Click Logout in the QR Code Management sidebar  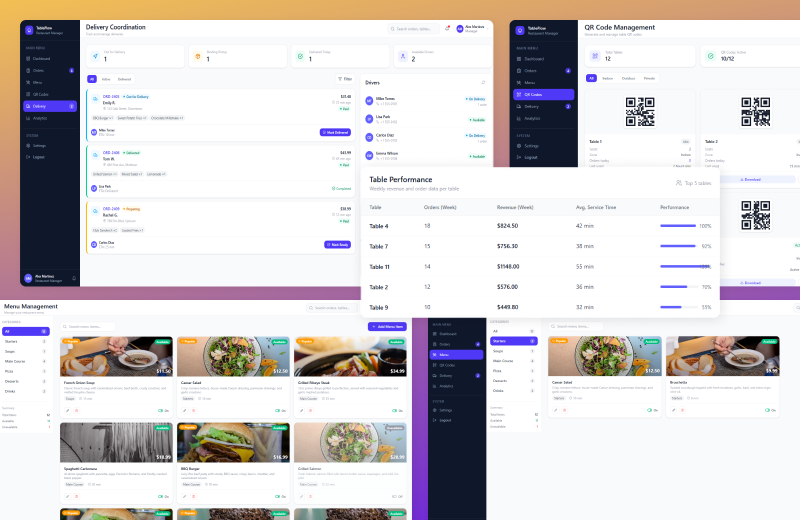tap(530, 157)
